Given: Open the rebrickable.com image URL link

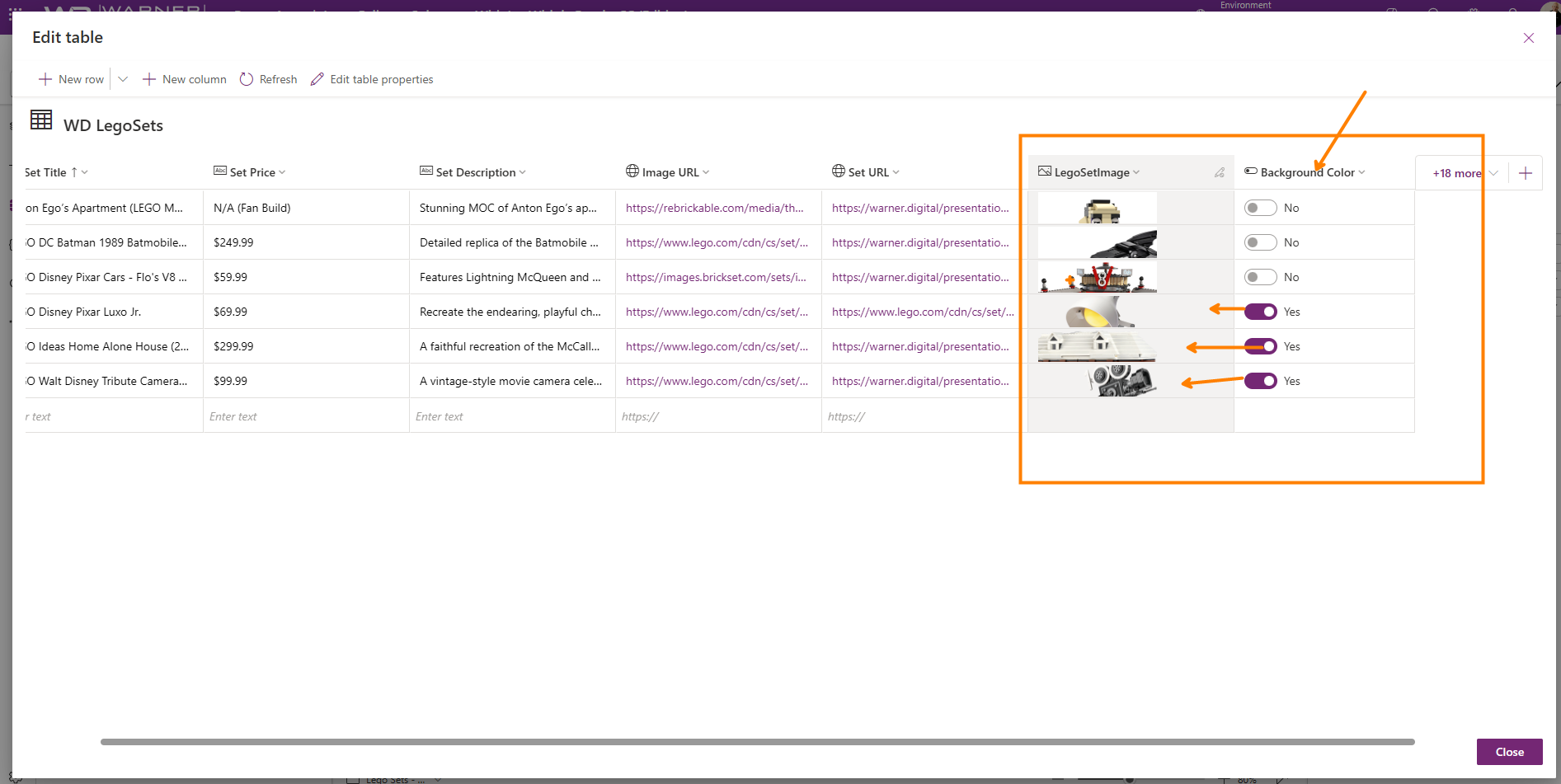Looking at the screenshot, I should (x=714, y=208).
